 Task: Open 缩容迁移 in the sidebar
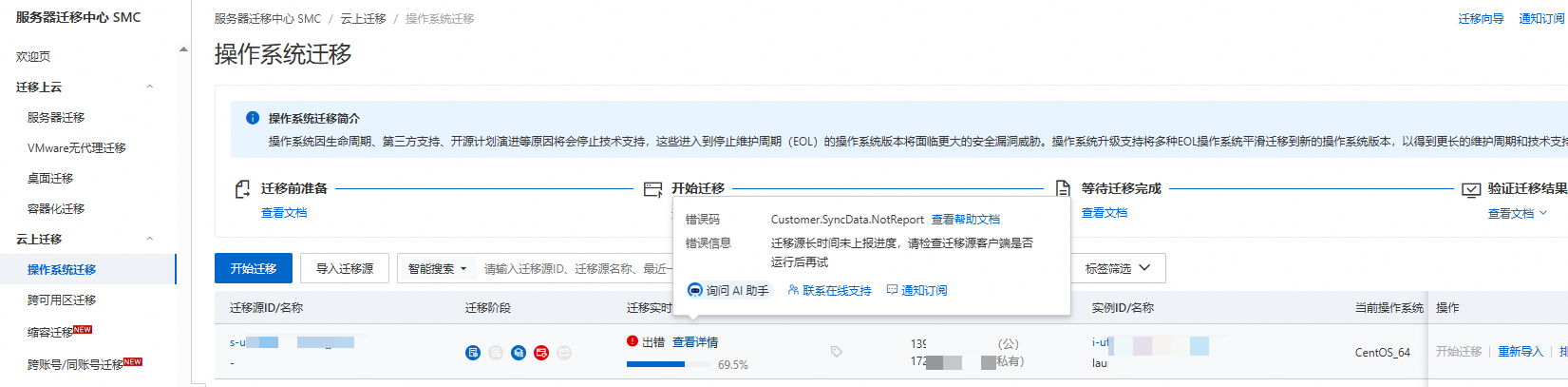point(50,332)
